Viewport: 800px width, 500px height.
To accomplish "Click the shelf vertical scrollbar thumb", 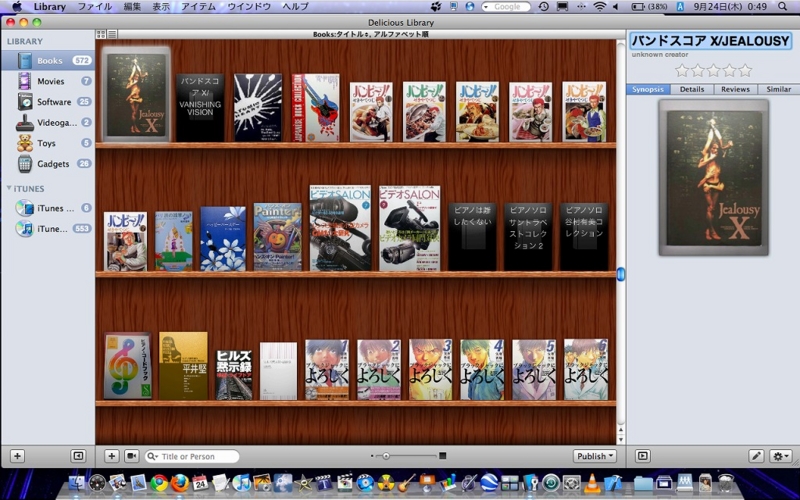I will tap(621, 274).
